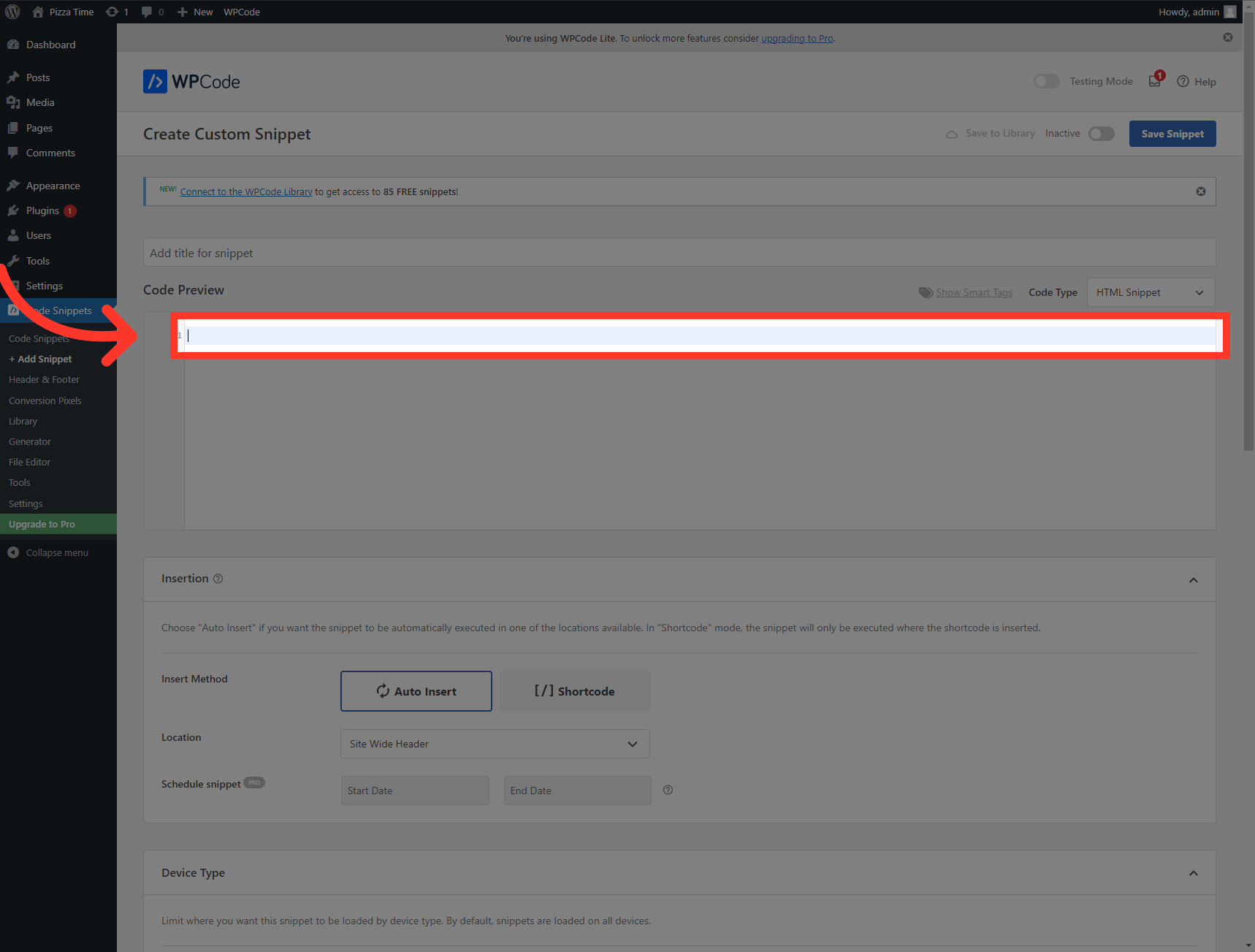
Task: Open the WPCode admin bar menu
Action: click(241, 12)
